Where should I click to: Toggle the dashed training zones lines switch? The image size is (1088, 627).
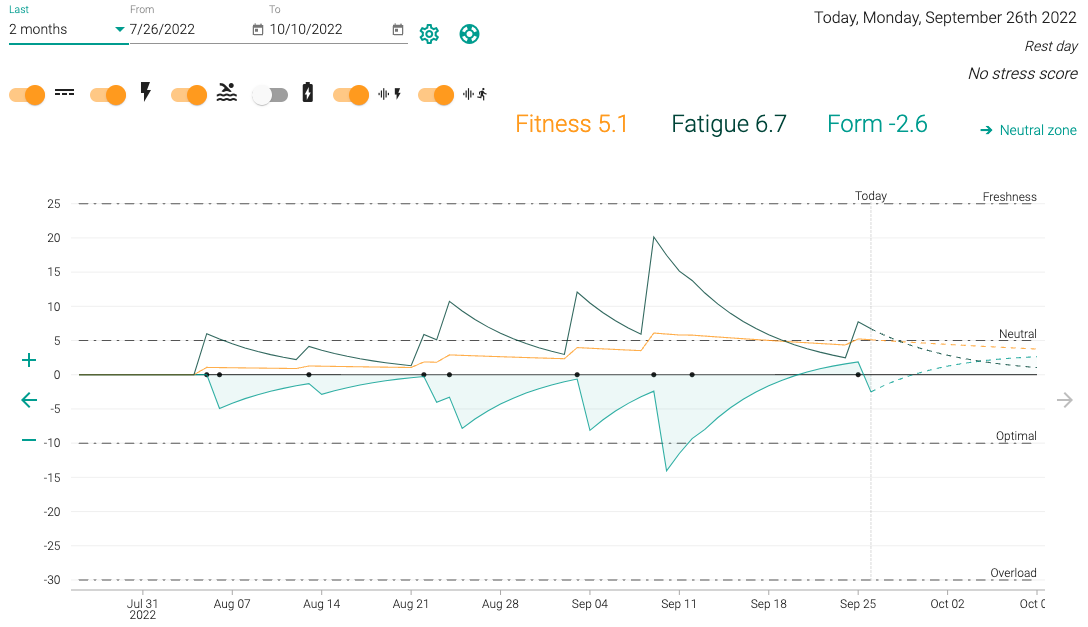(x=27, y=95)
